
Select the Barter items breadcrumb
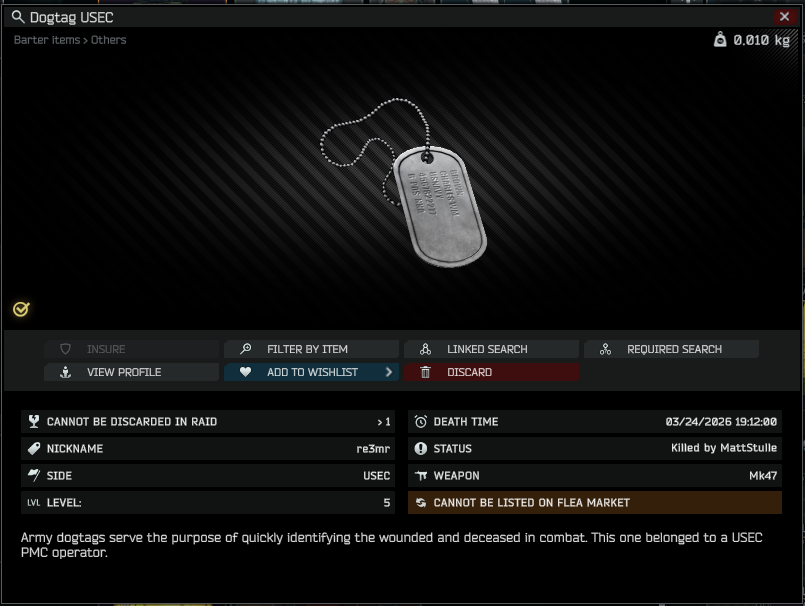coord(47,40)
